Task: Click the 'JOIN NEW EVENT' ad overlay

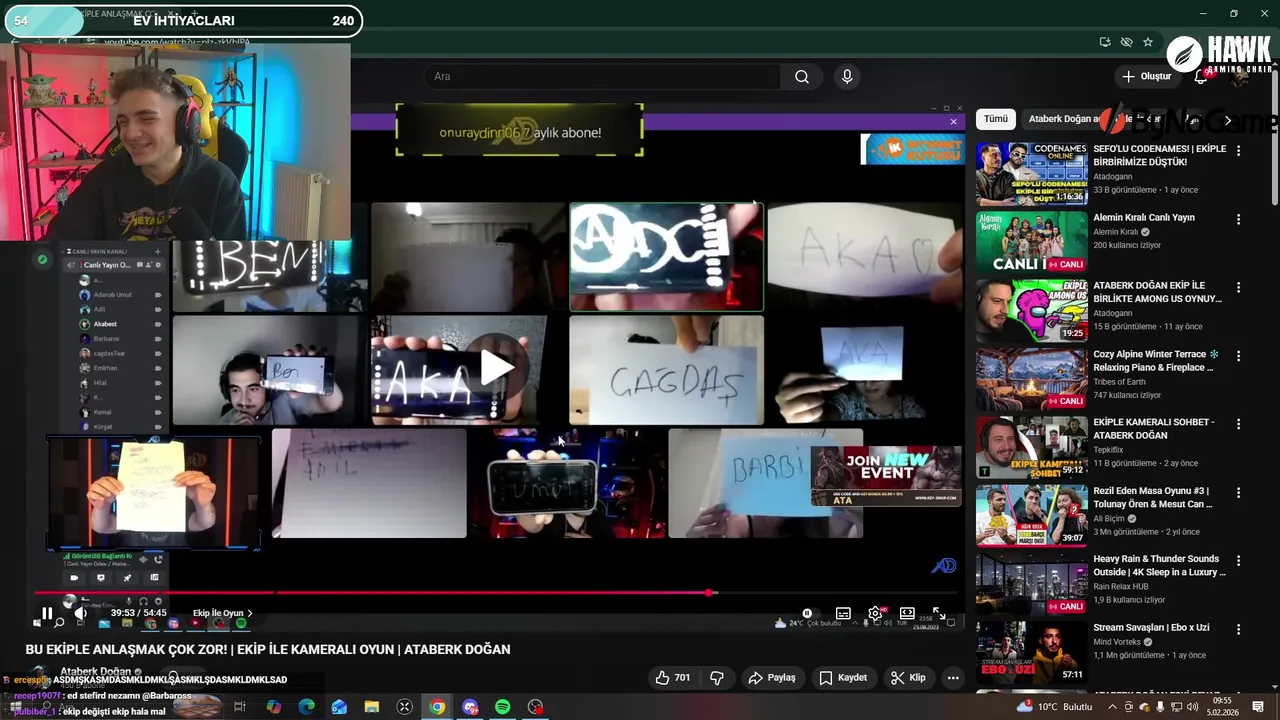Action: (x=886, y=475)
